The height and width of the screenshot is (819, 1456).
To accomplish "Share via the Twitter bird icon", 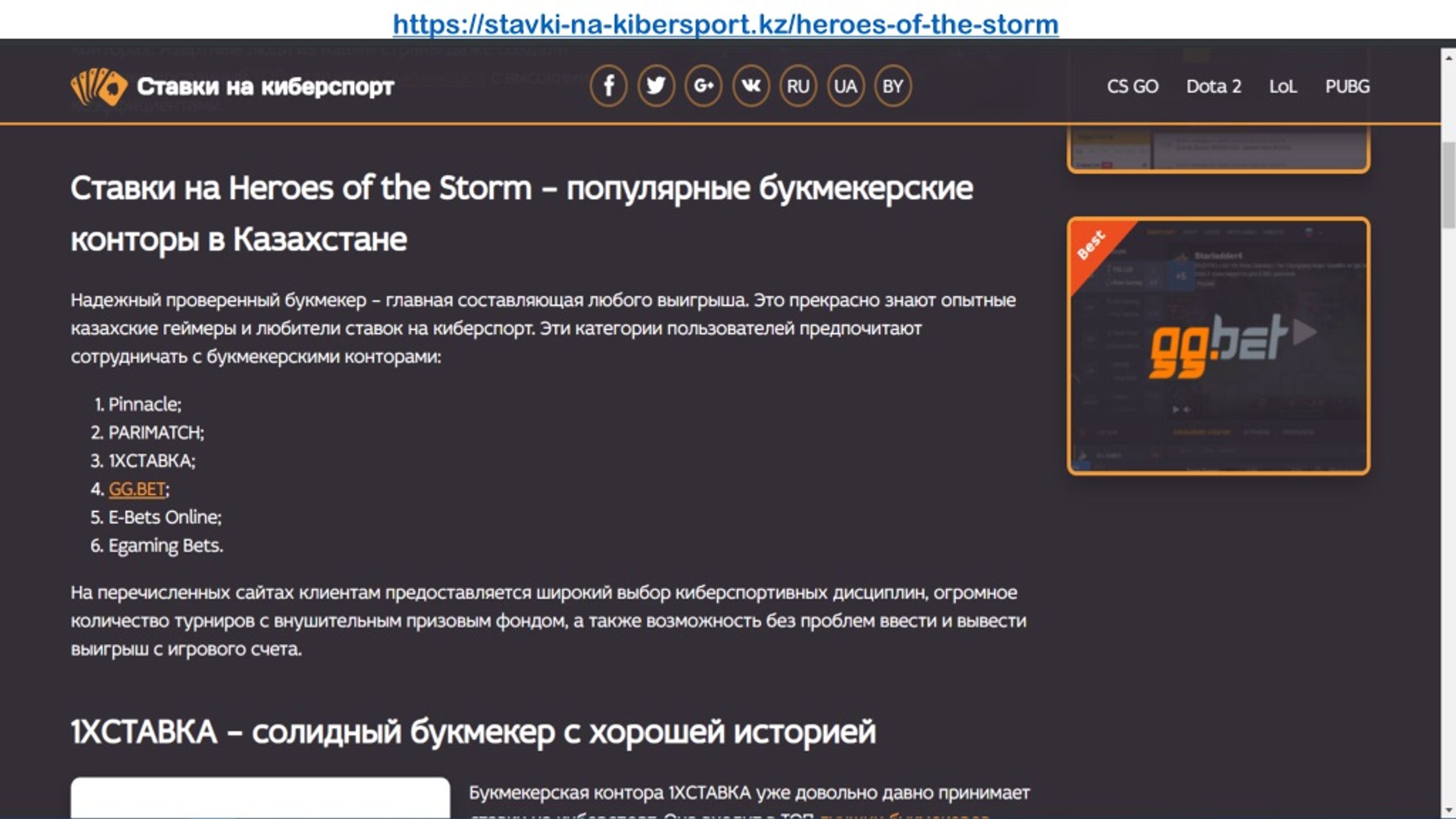I will pos(656,86).
